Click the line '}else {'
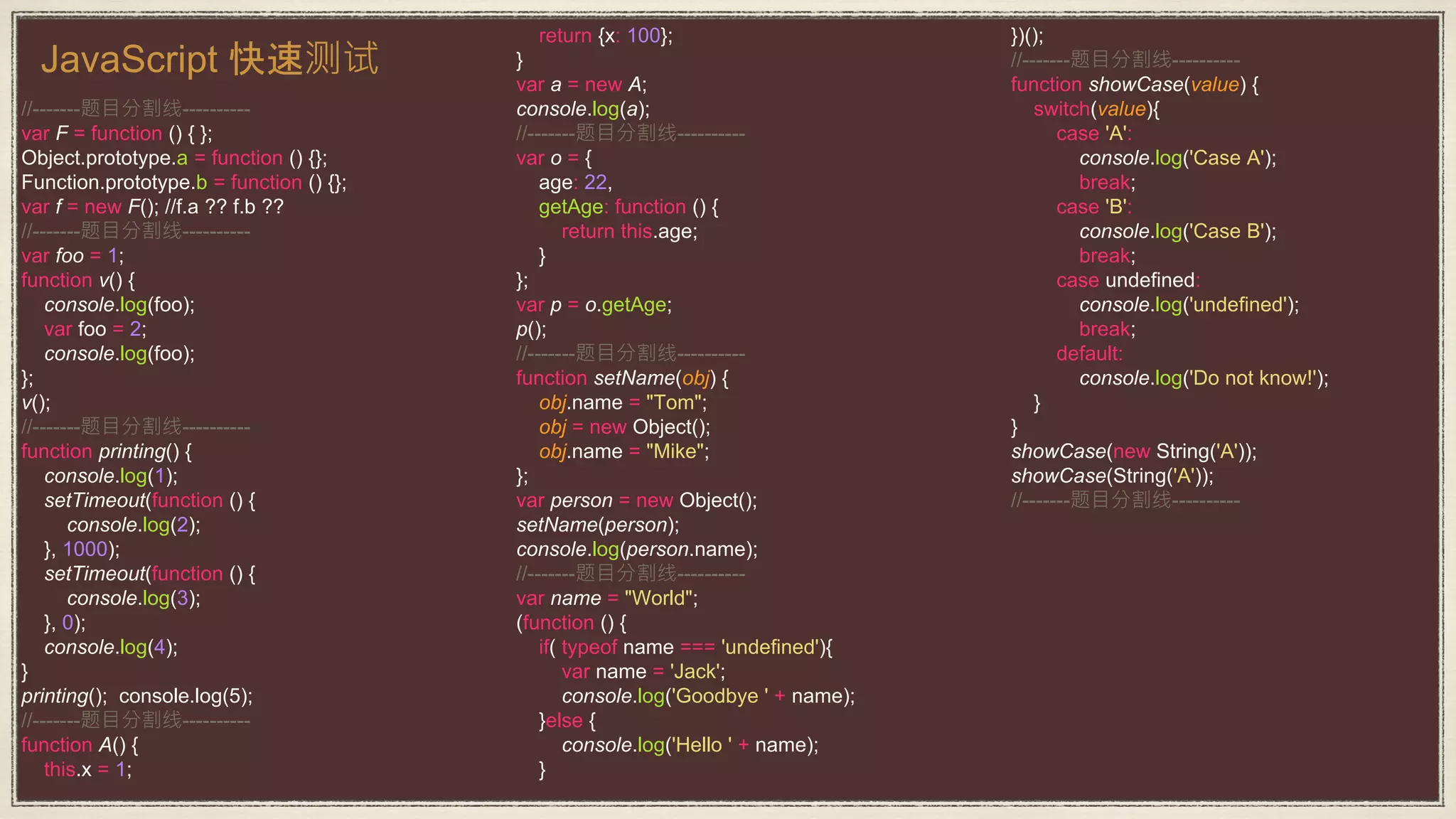This screenshot has width=1456, height=819. click(567, 720)
